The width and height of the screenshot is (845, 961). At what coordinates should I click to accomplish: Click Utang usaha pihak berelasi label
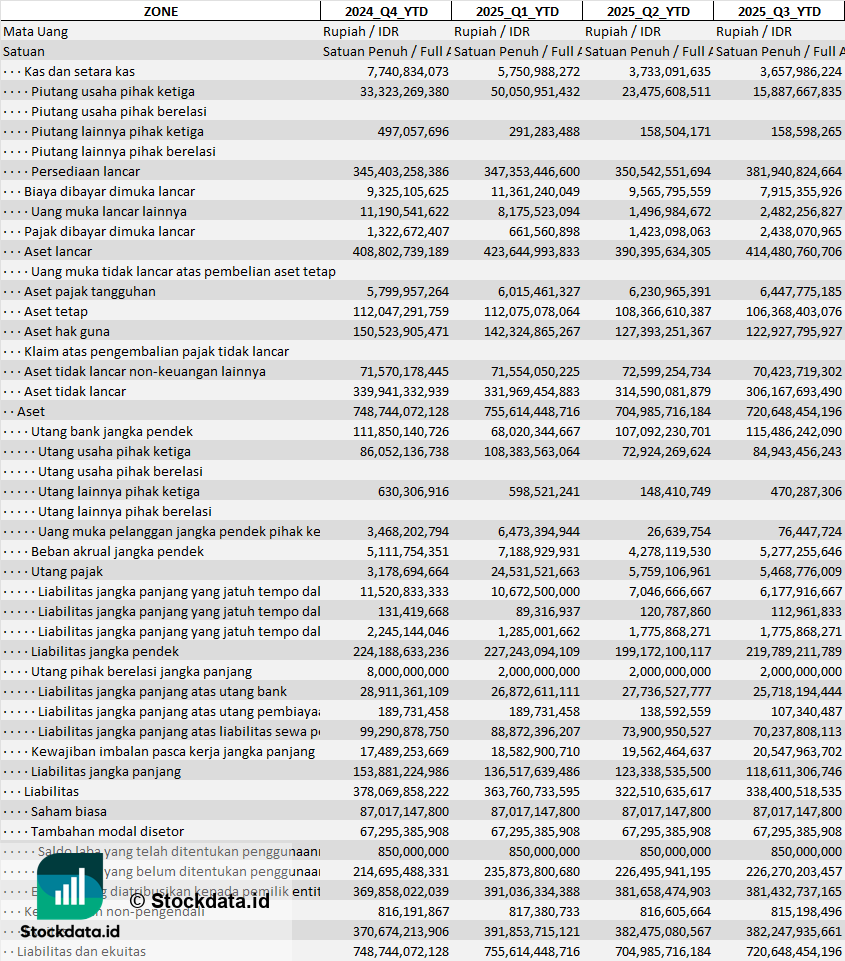pos(120,472)
